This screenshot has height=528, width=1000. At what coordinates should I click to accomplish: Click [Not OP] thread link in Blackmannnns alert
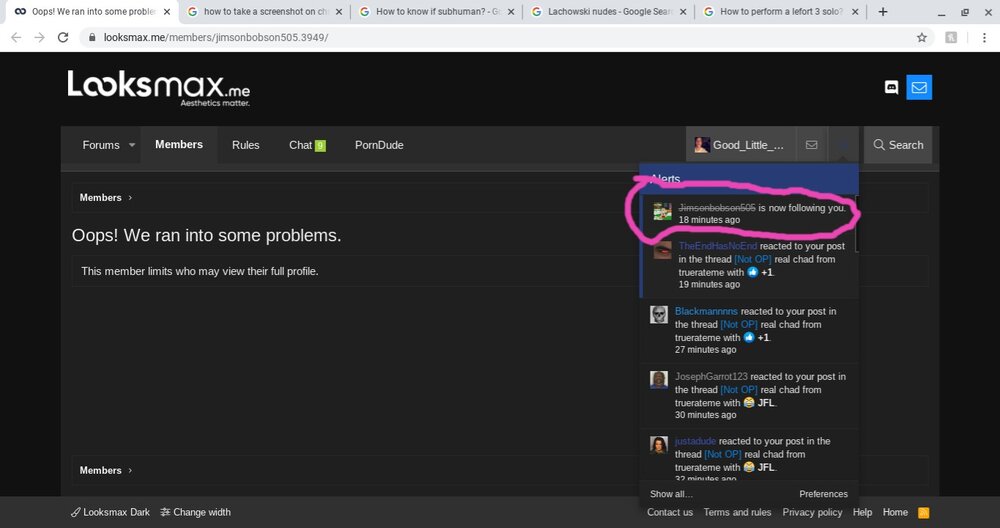[739, 325]
